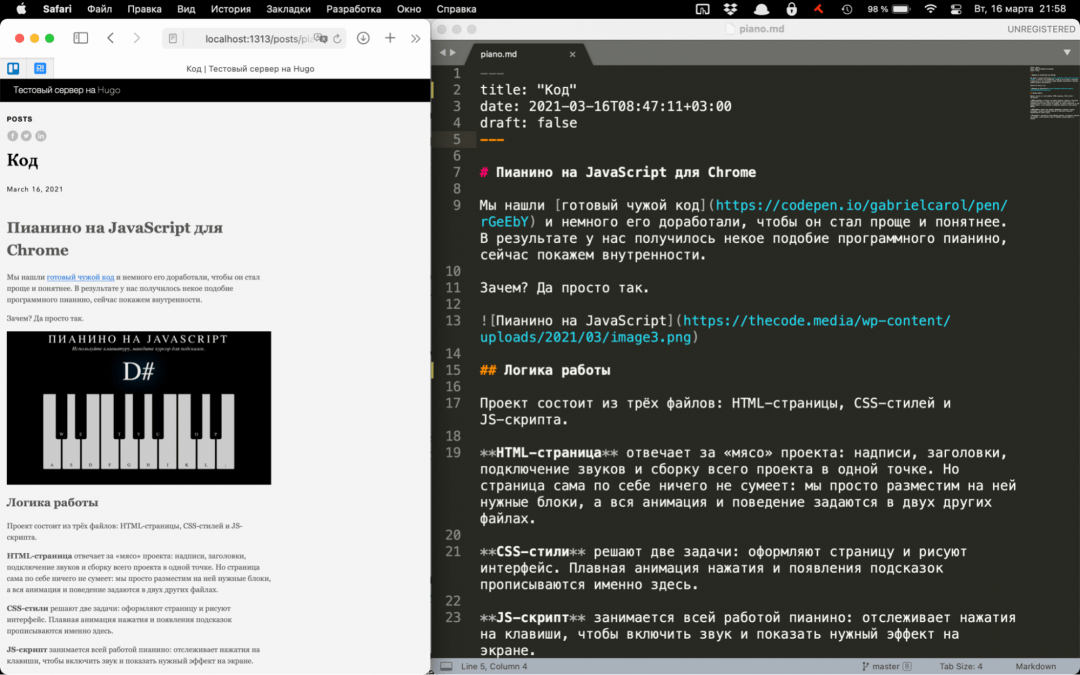Expand the overflow chevron in Safari toolbar
The width and height of the screenshot is (1080, 675).
pyautogui.click(x=416, y=38)
